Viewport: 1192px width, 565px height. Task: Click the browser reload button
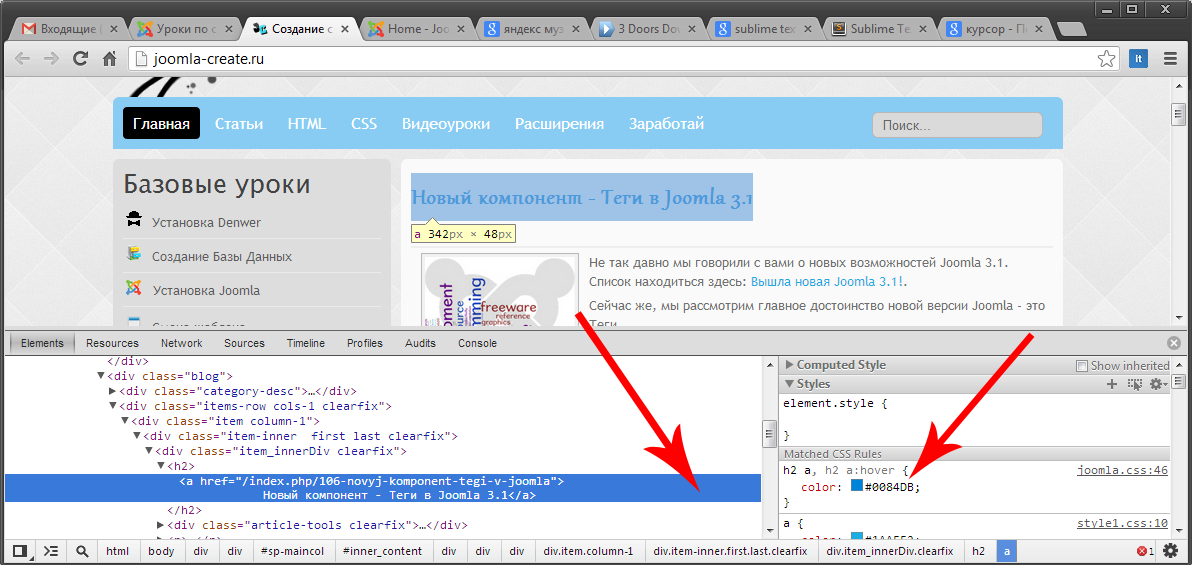click(81, 59)
